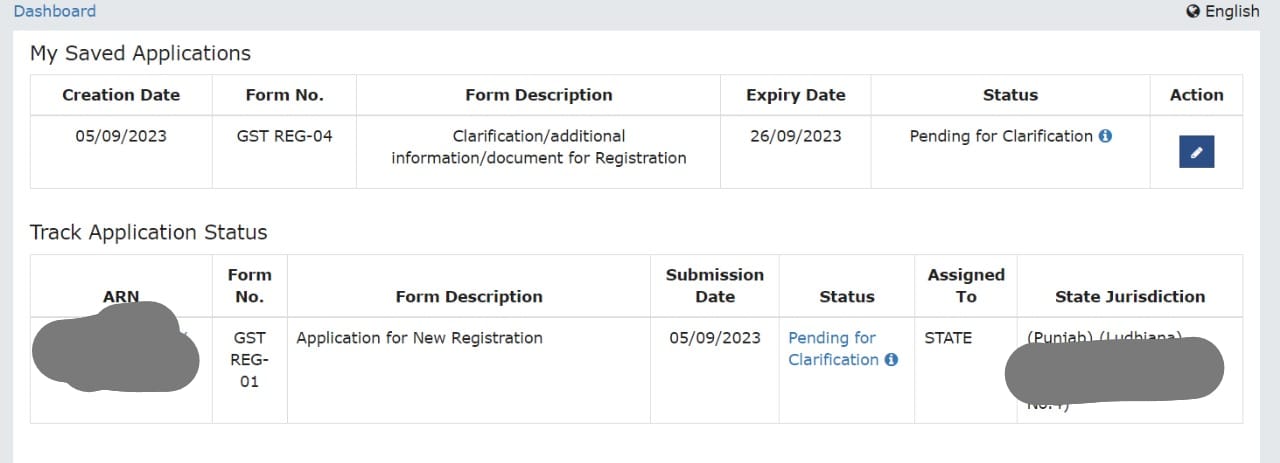
Task: Click the Assigned To column header
Action: click(x=965, y=285)
